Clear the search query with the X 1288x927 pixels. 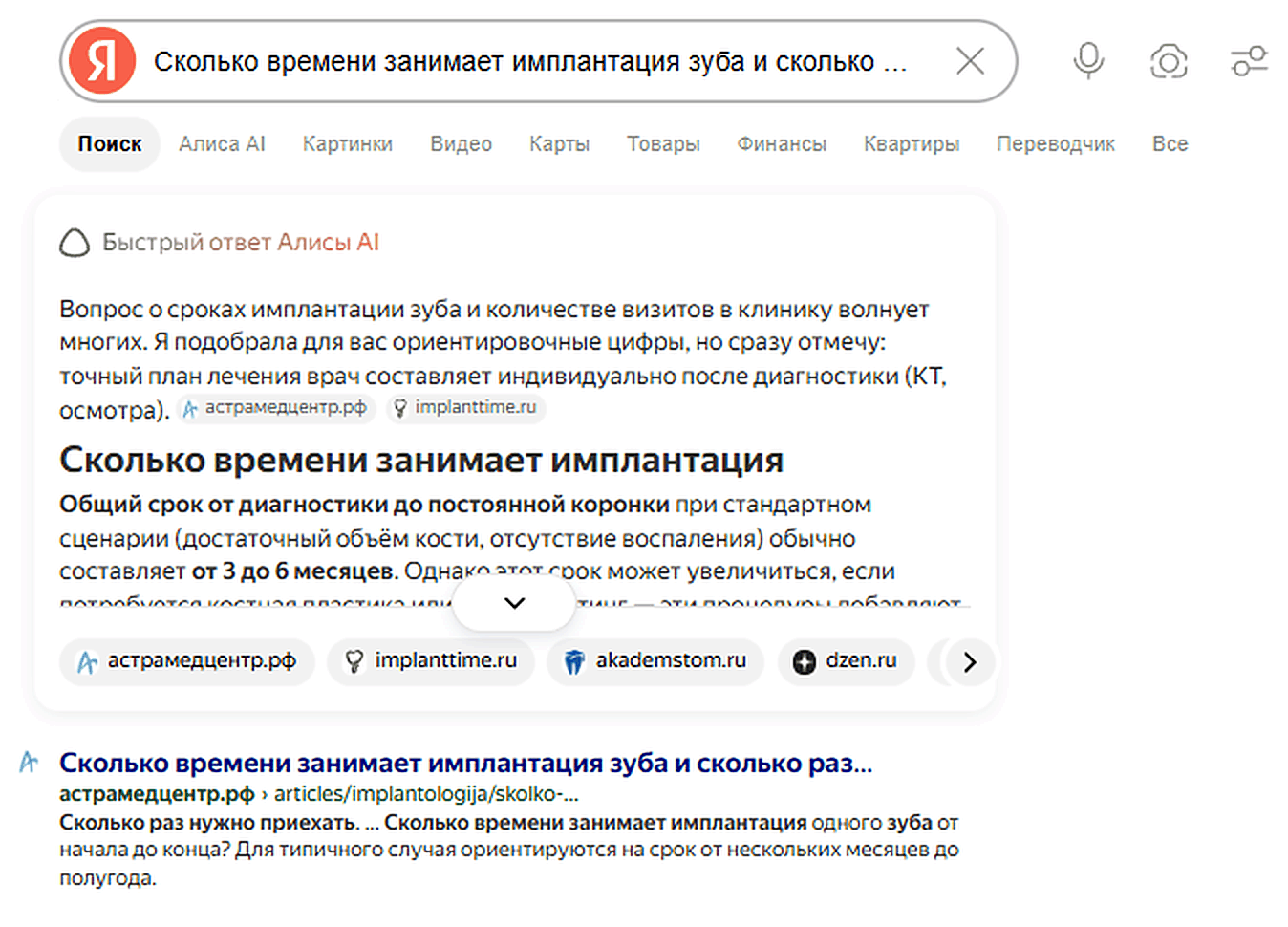coord(970,61)
